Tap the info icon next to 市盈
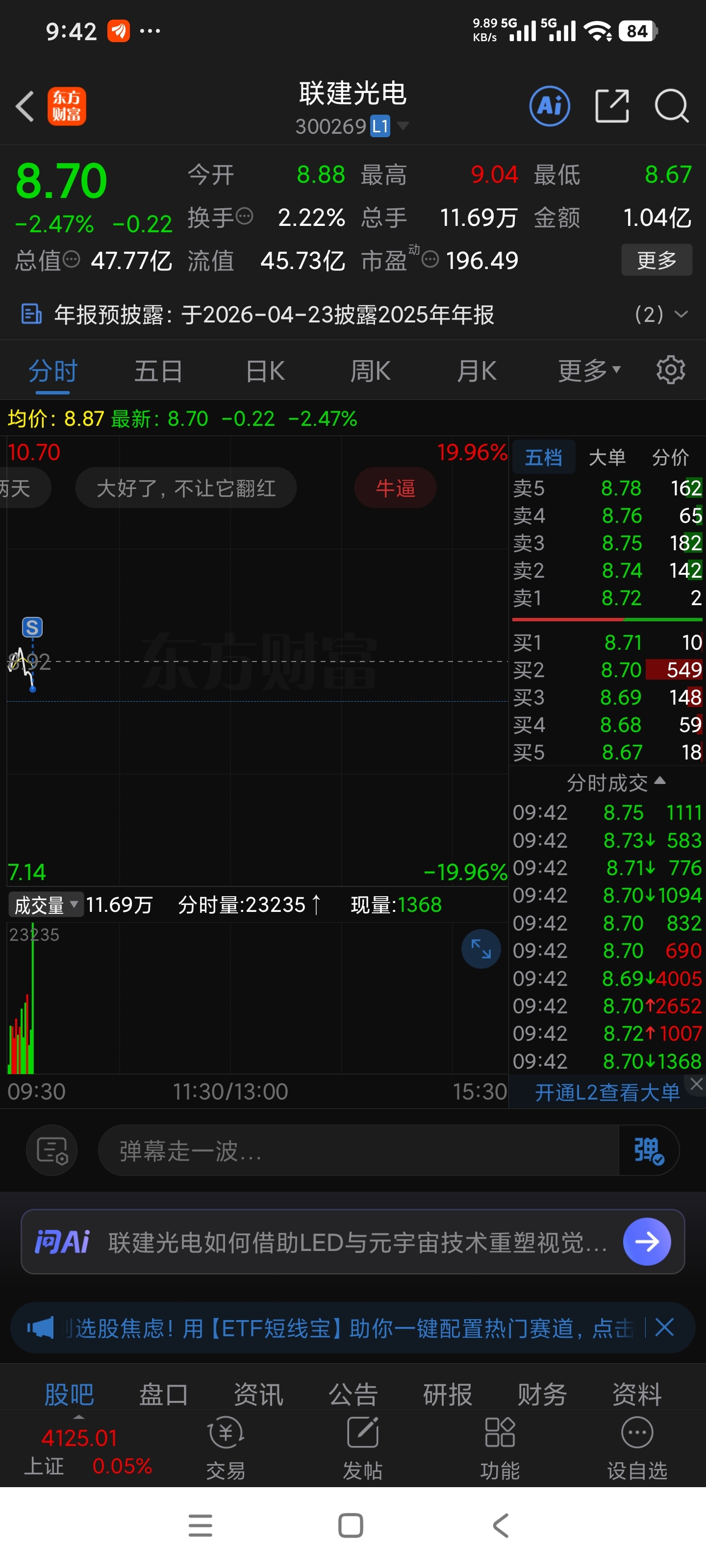The height and width of the screenshot is (1568, 706). coord(430,260)
